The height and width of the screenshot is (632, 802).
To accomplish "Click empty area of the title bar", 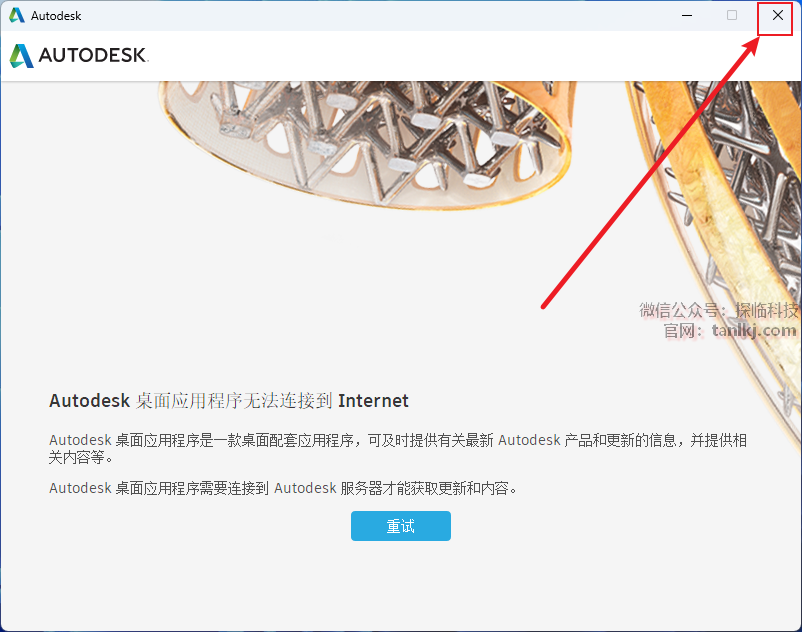I will 358,15.
